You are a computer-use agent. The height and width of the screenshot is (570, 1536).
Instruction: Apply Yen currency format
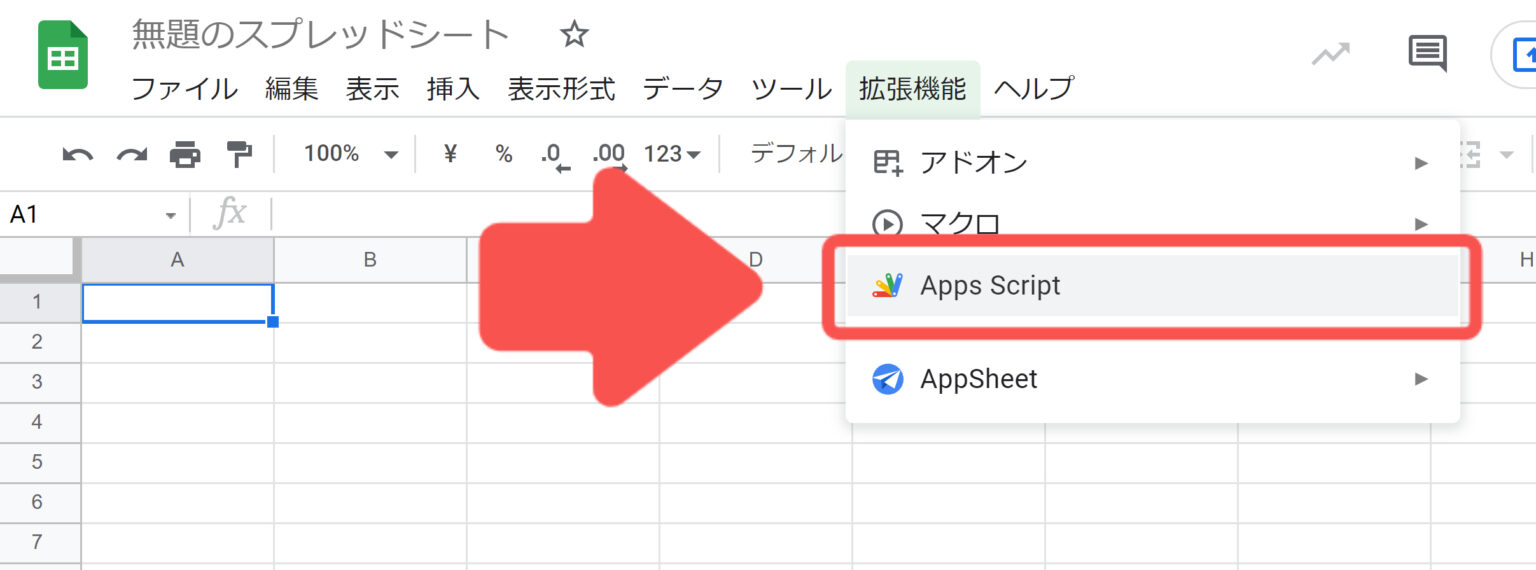point(450,154)
